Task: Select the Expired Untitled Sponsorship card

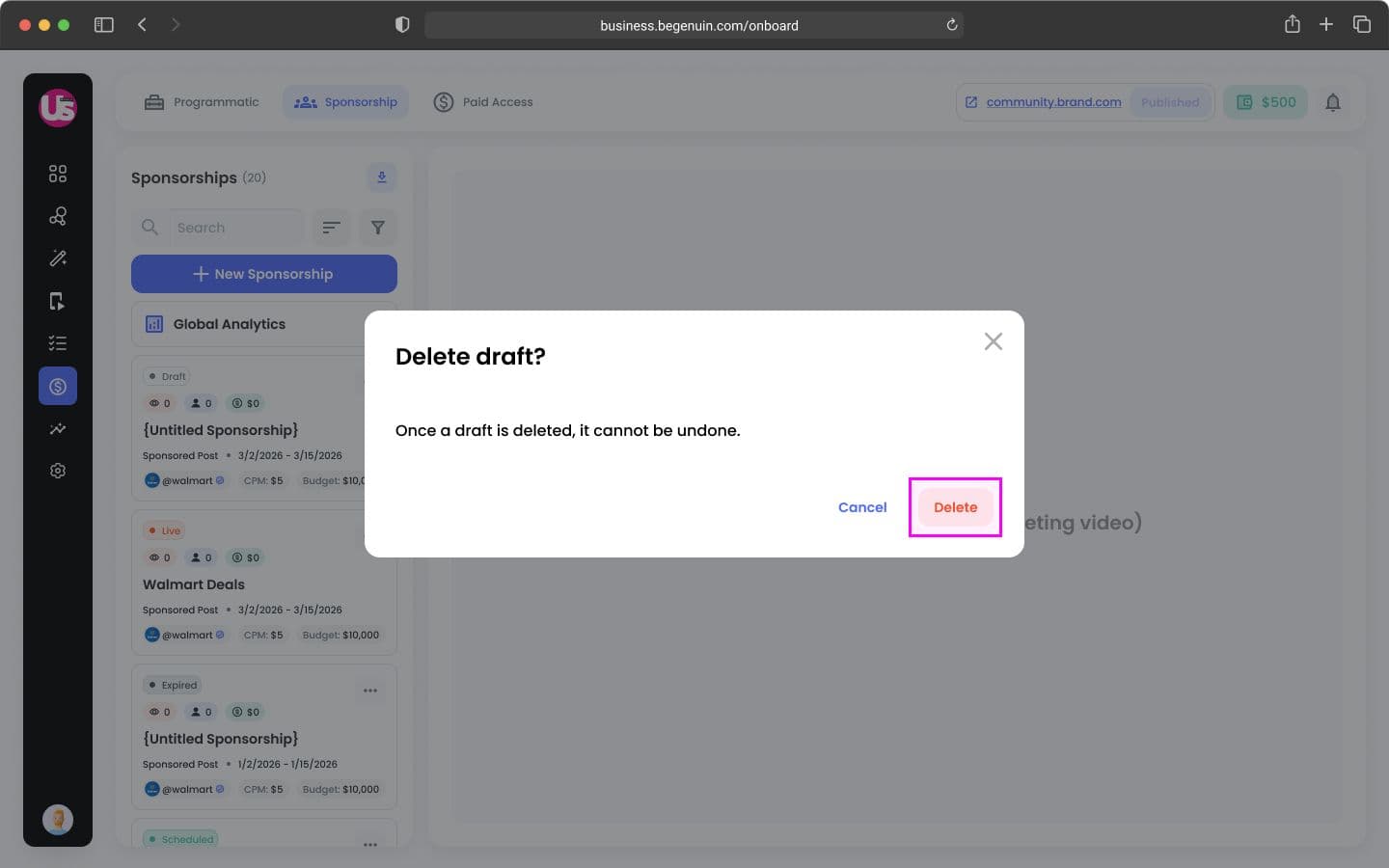Action: pyautogui.click(x=264, y=737)
